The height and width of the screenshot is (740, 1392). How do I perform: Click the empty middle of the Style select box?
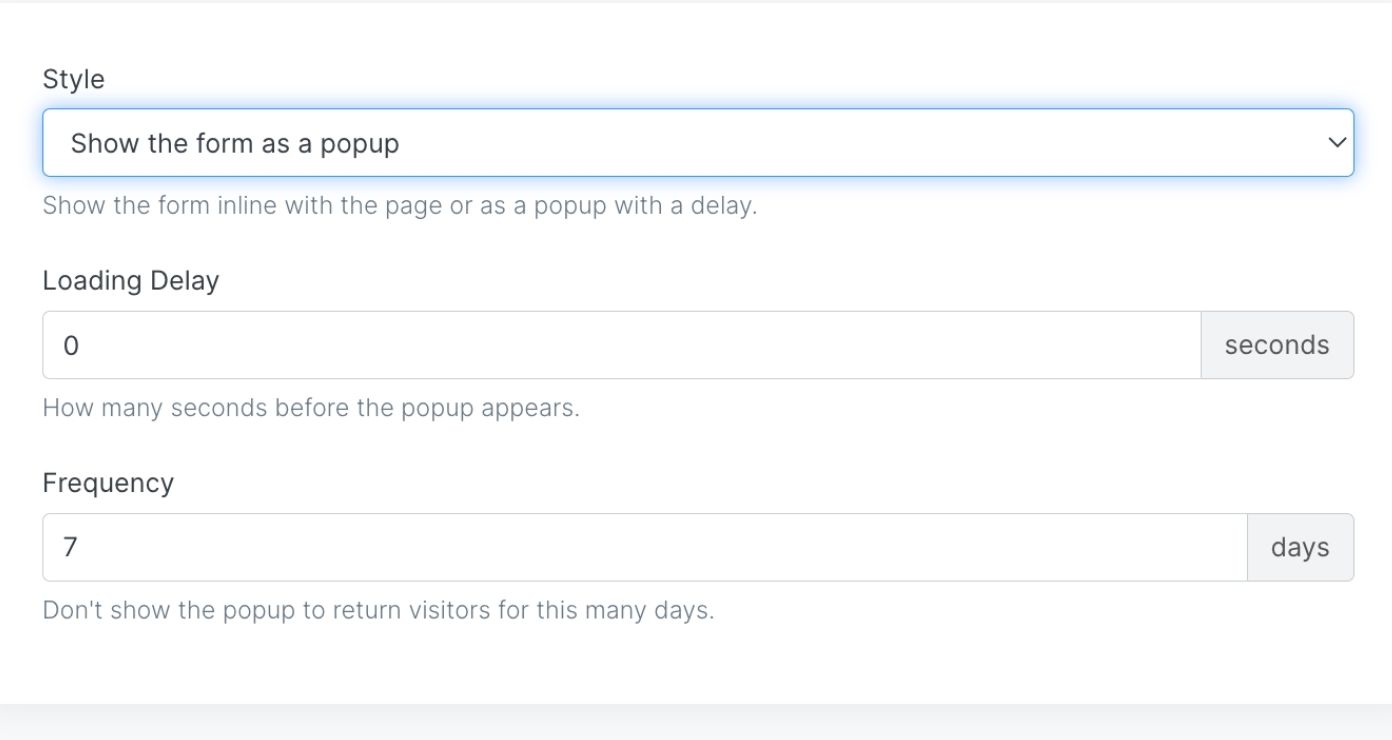pos(800,143)
